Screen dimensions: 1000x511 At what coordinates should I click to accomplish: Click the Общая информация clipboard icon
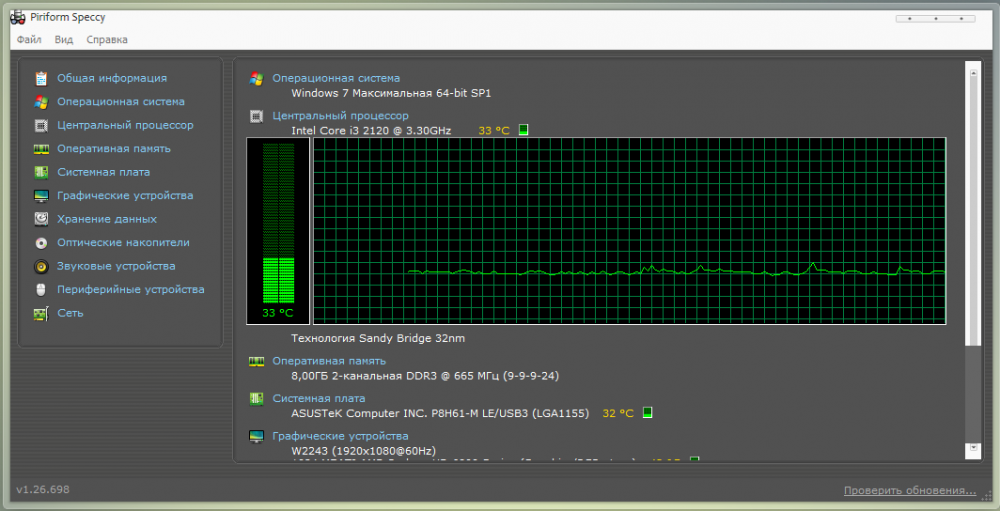pyautogui.click(x=41, y=78)
